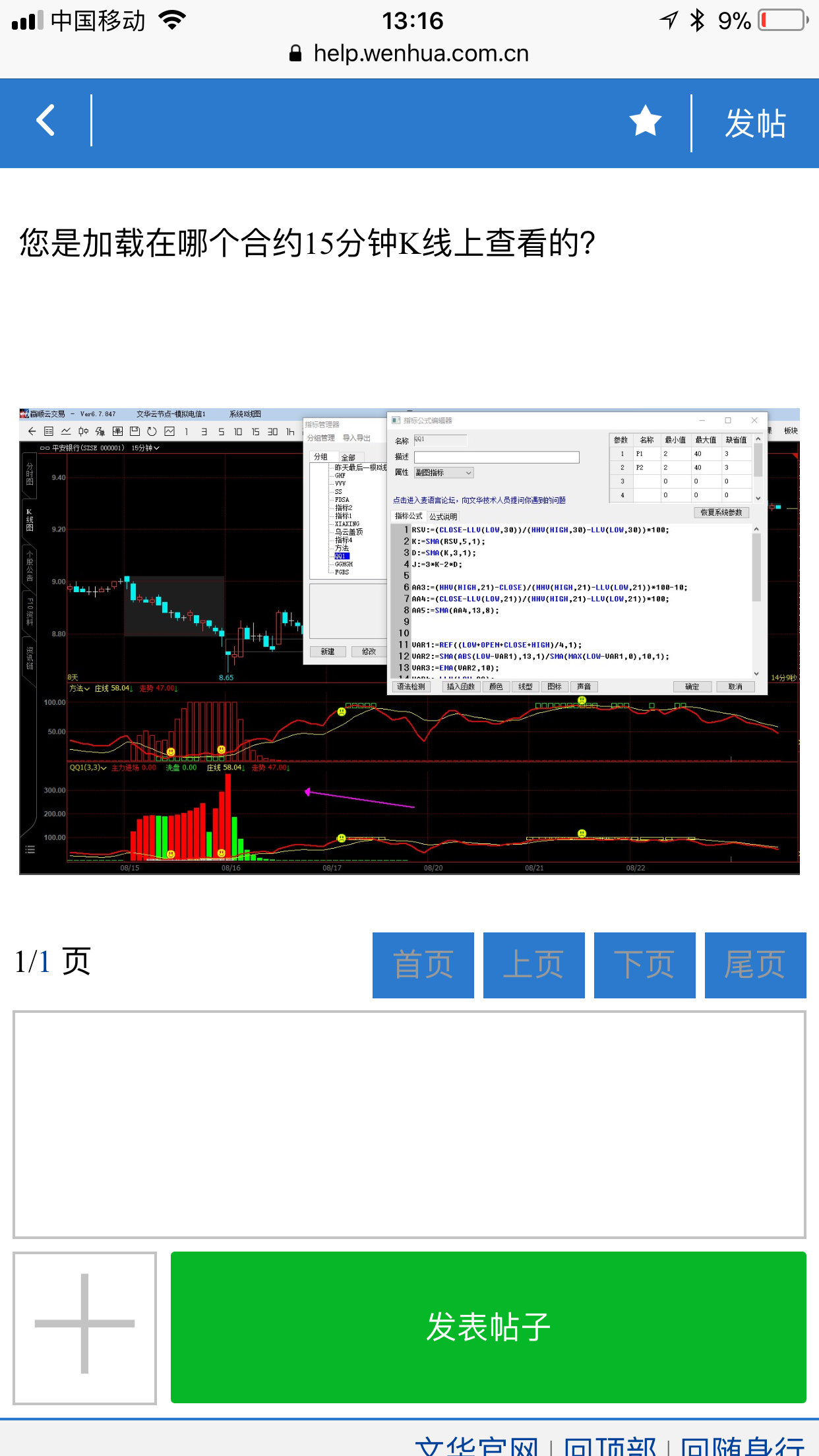This screenshot has width=819, height=1456.
Task: Open the 麦语言论坛 forum link
Action: 479,501
